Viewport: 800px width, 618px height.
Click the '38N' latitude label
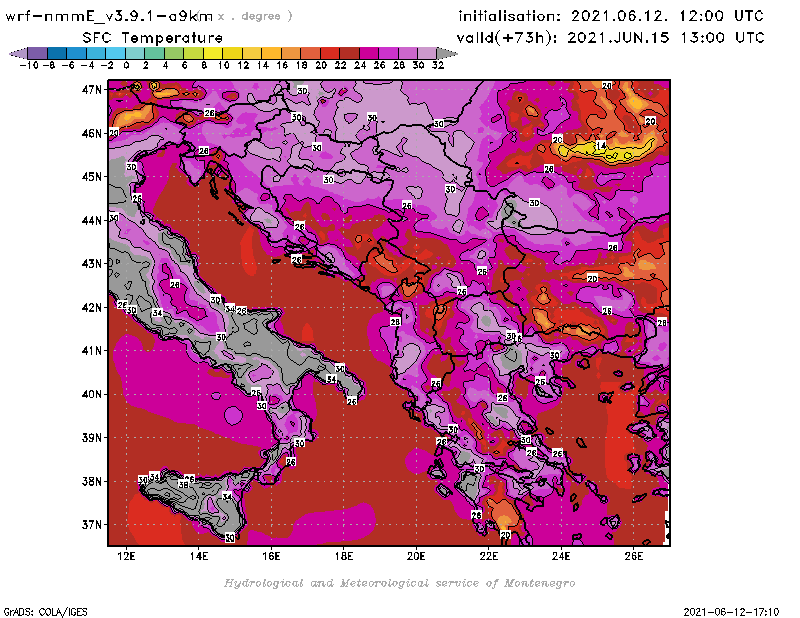coord(92,481)
